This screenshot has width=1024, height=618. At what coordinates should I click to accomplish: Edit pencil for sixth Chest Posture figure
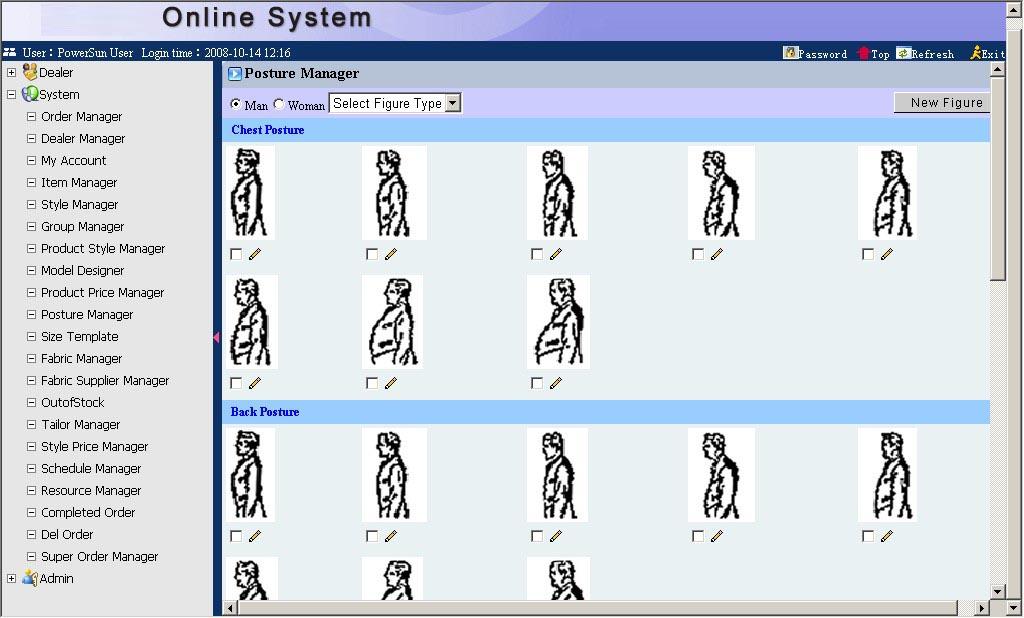(255, 383)
